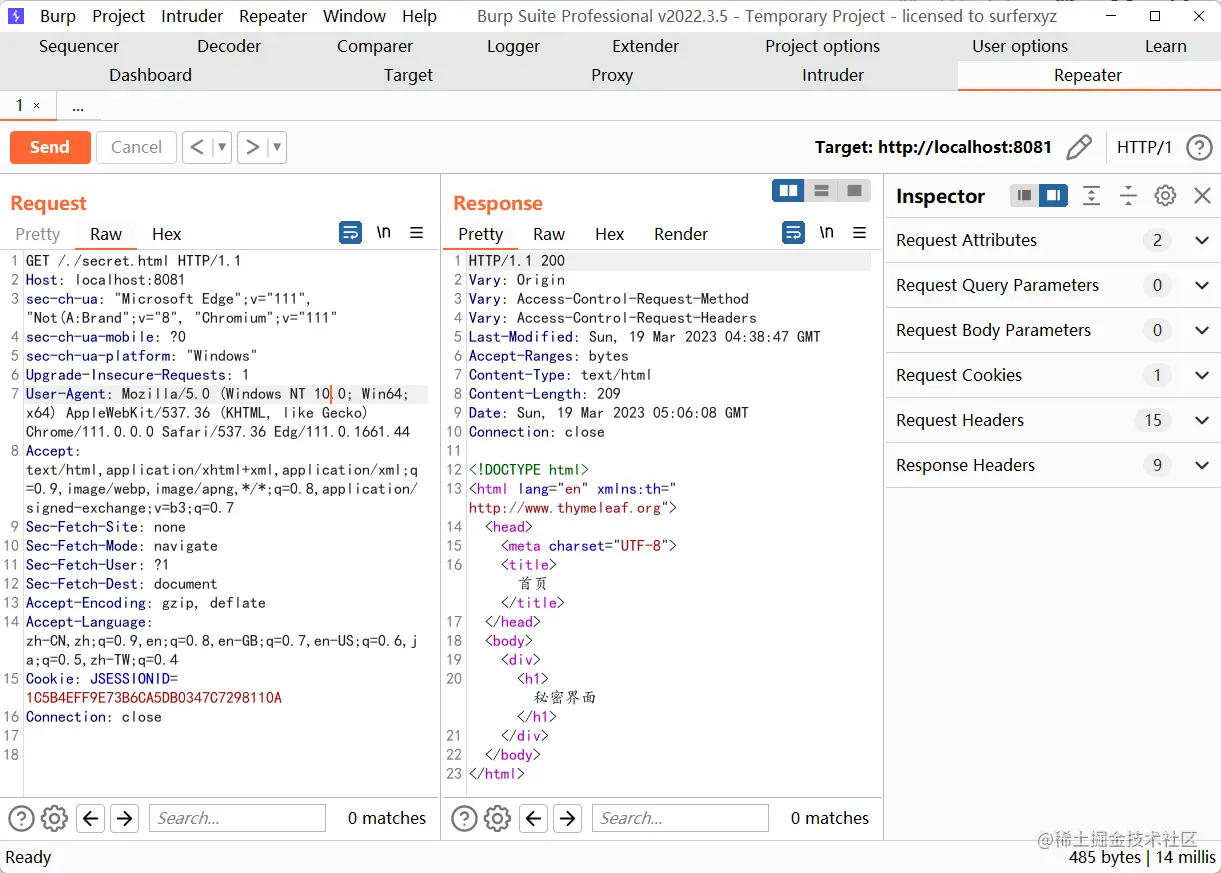1221x873 pixels.
Task: Click the JSESSIONID cookie value text
Action: point(154,698)
